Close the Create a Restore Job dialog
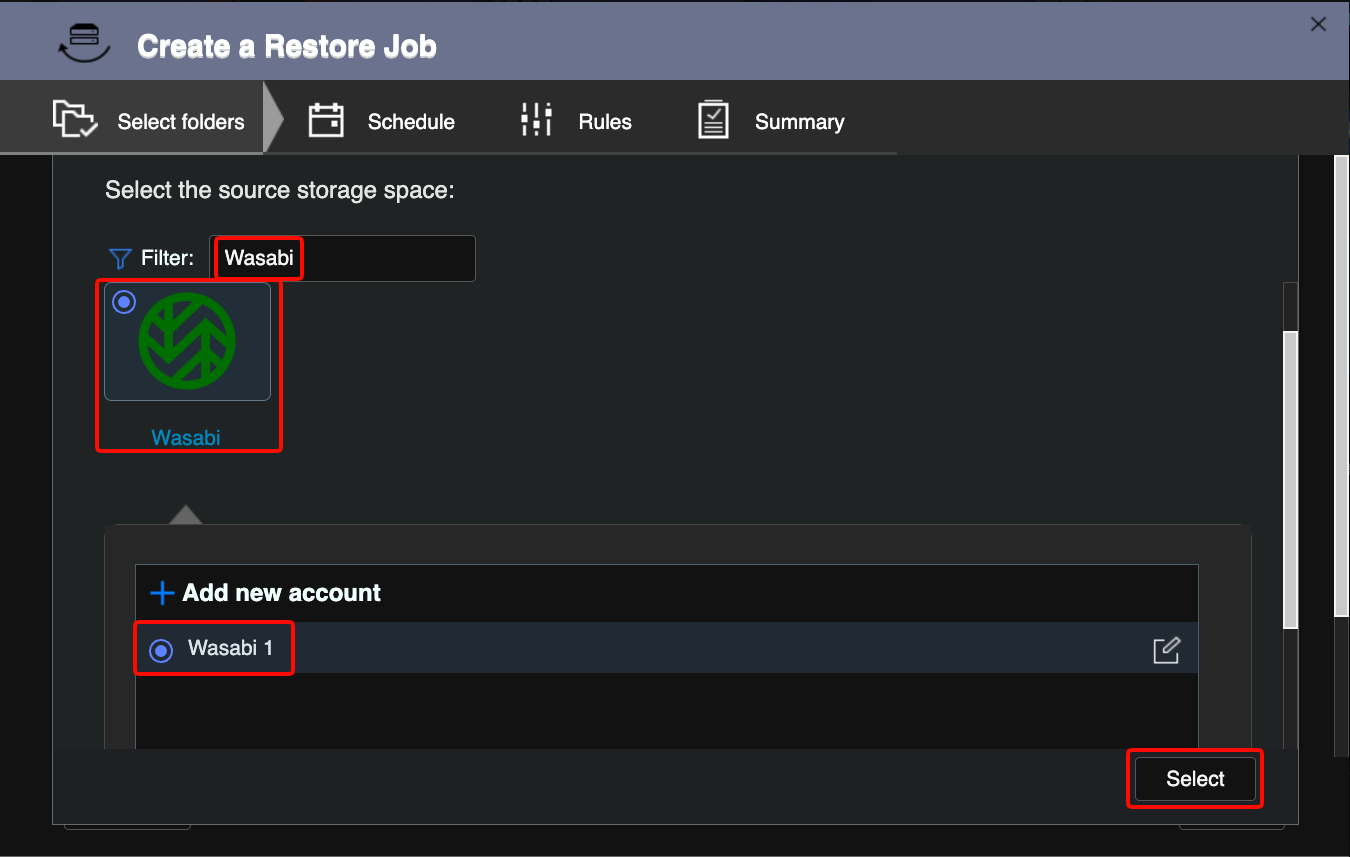 (1318, 25)
